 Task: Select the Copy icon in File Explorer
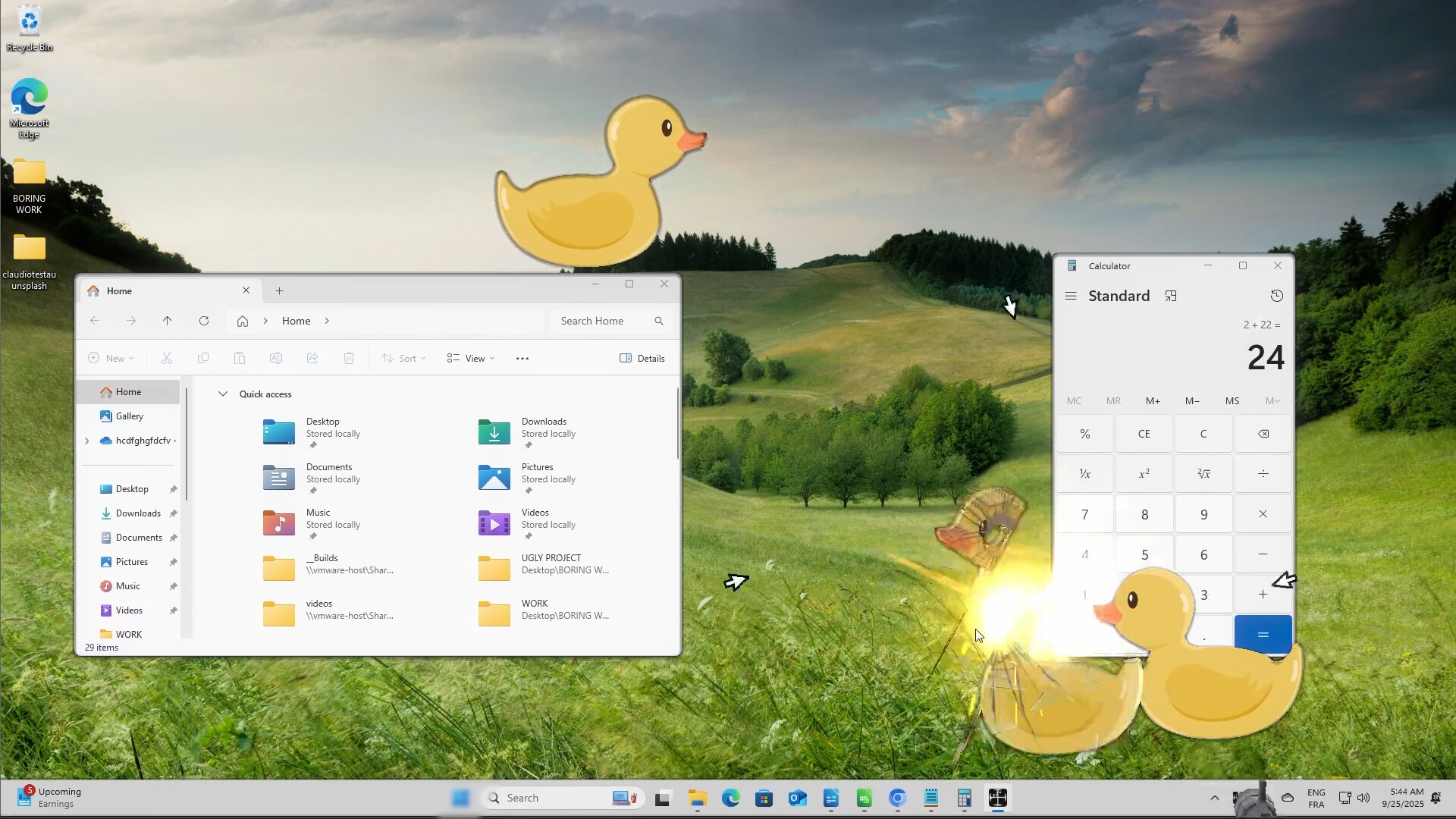point(203,358)
